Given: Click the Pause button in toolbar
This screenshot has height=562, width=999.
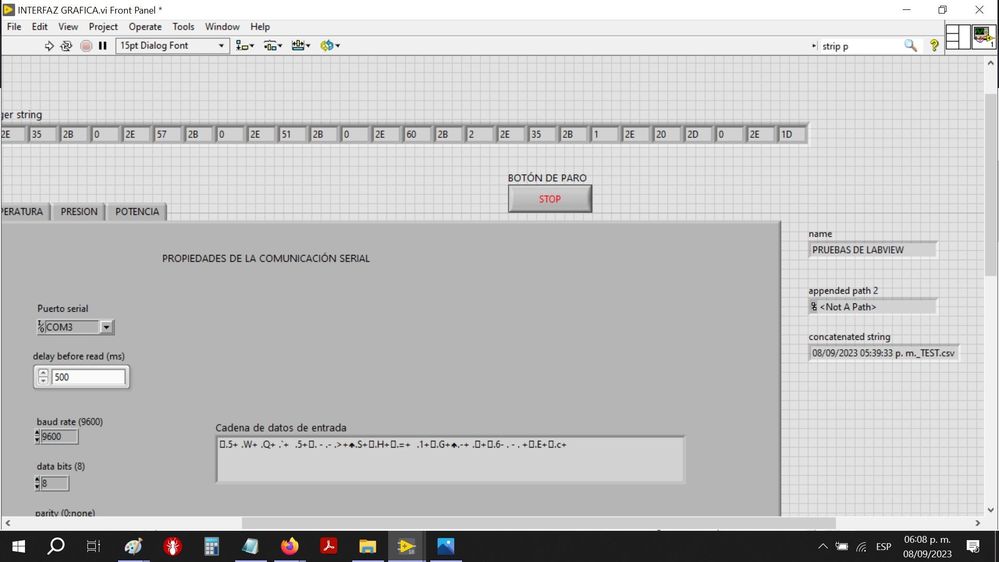Looking at the screenshot, I should 103,46.
